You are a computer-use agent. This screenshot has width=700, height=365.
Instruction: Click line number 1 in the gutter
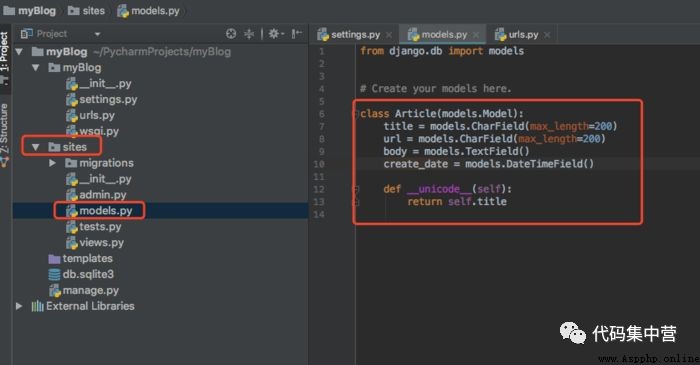point(321,51)
